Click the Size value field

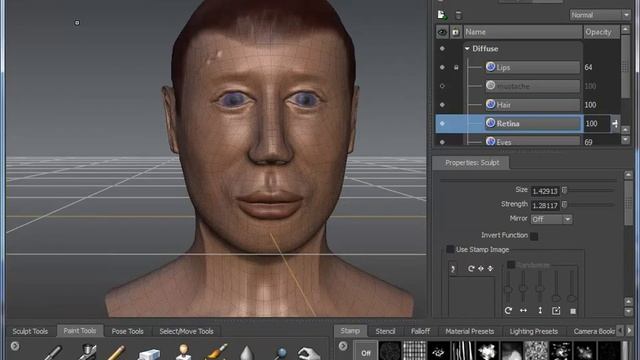545,191
